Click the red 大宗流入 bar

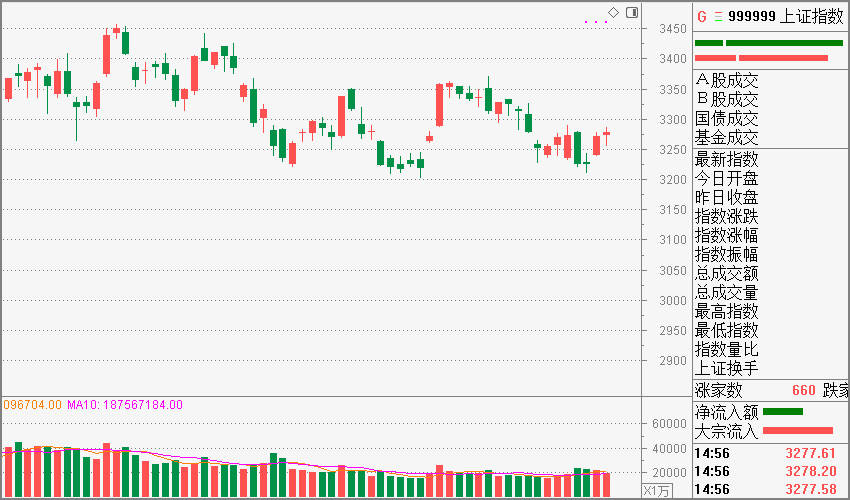pyautogui.click(x=797, y=431)
